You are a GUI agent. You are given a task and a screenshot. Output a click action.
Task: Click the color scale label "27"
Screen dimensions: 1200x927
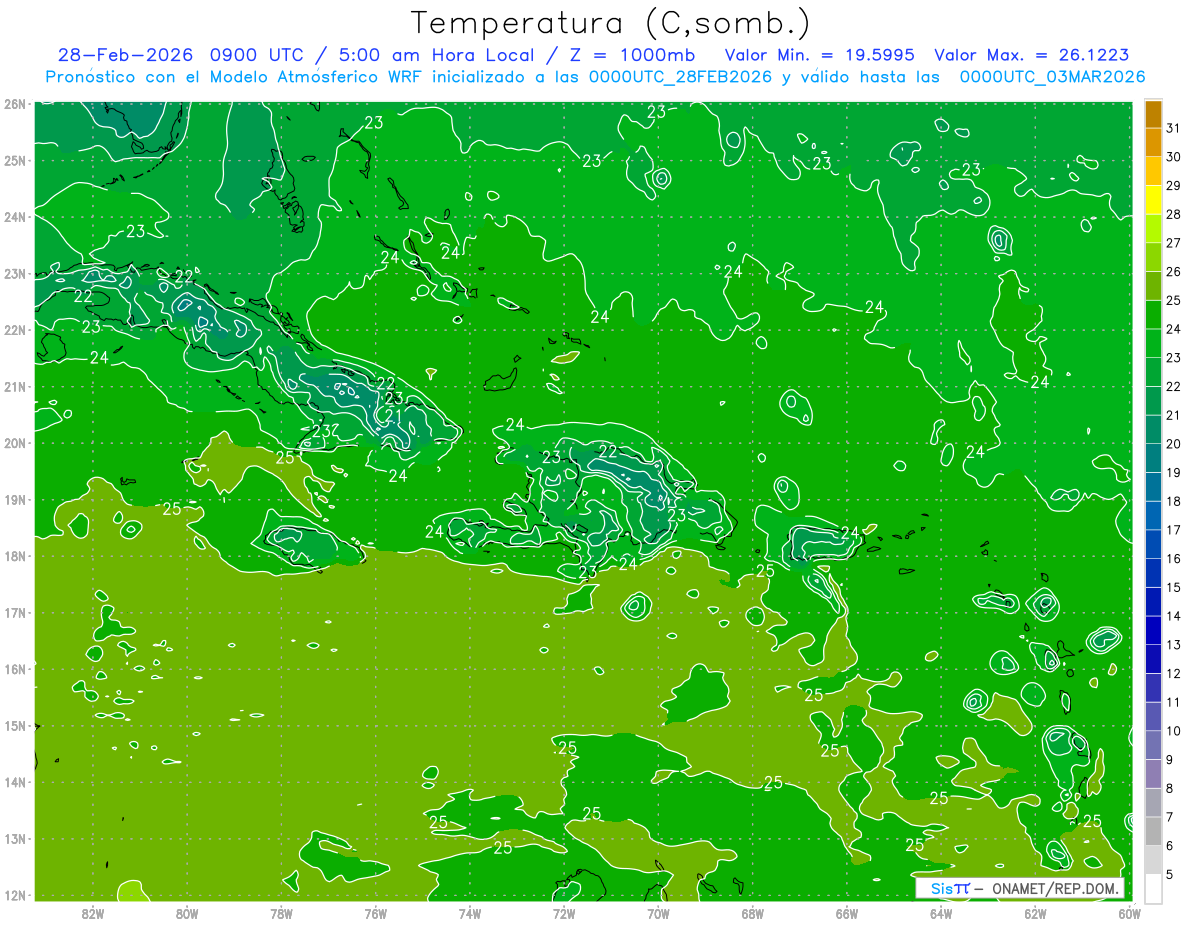pos(1174,243)
